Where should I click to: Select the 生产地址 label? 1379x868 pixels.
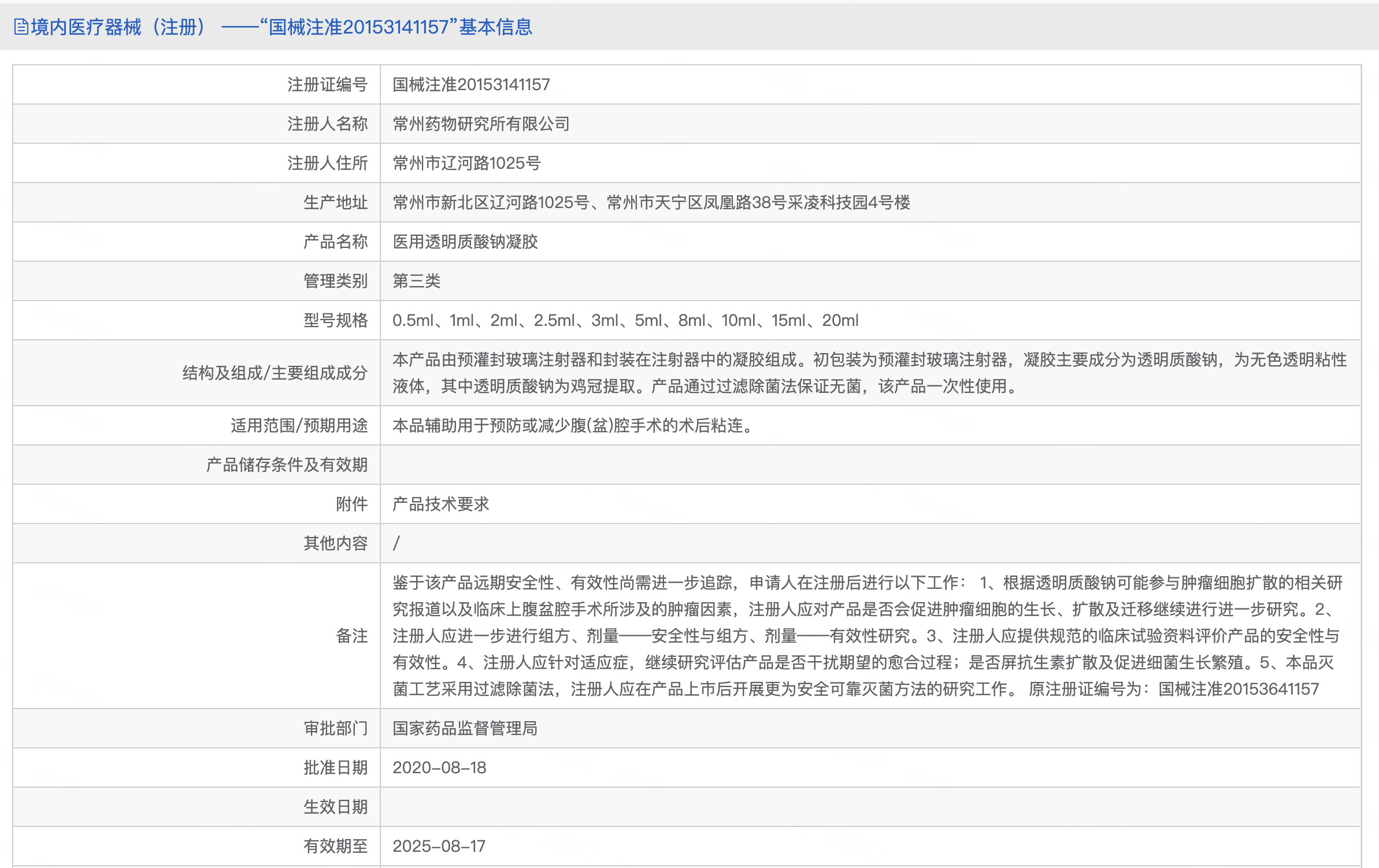pyautogui.click(x=336, y=203)
